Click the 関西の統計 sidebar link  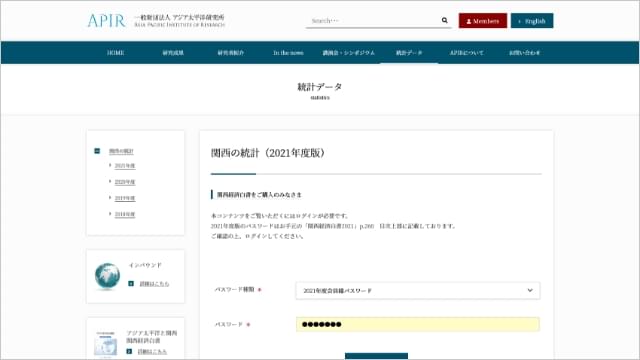click(x=121, y=151)
